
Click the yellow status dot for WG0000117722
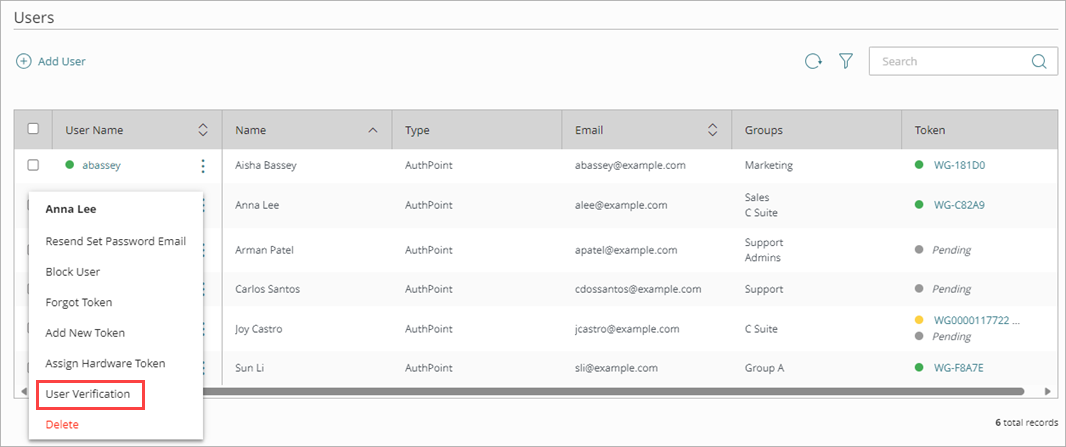click(x=919, y=319)
